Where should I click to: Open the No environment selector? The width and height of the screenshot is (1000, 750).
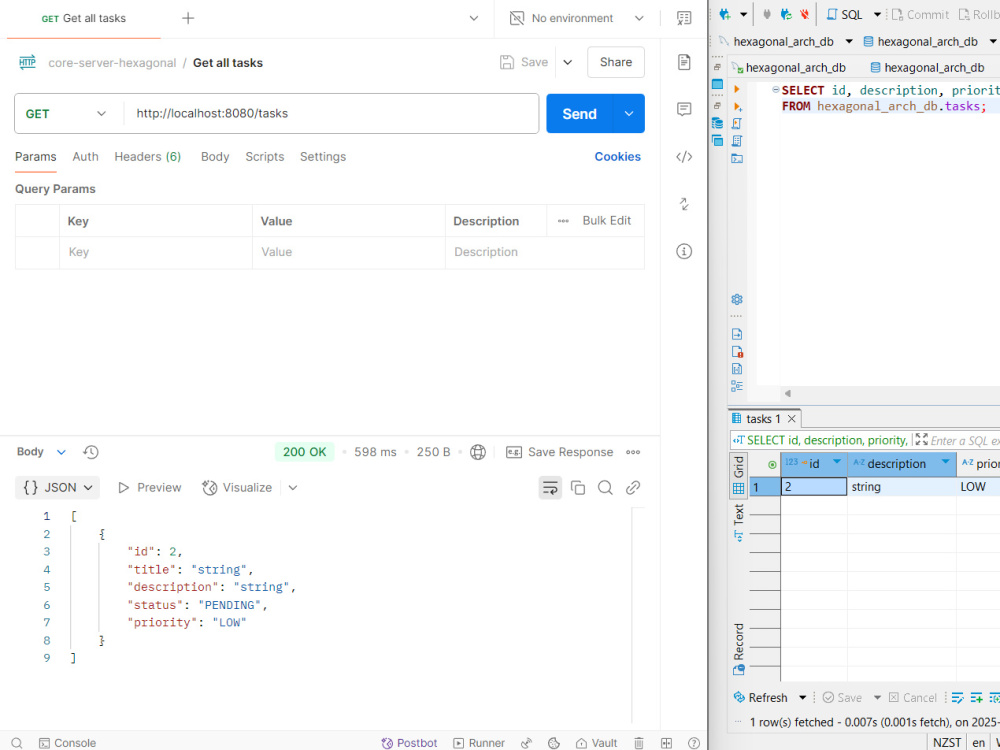pyautogui.click(x=577, y=18)
